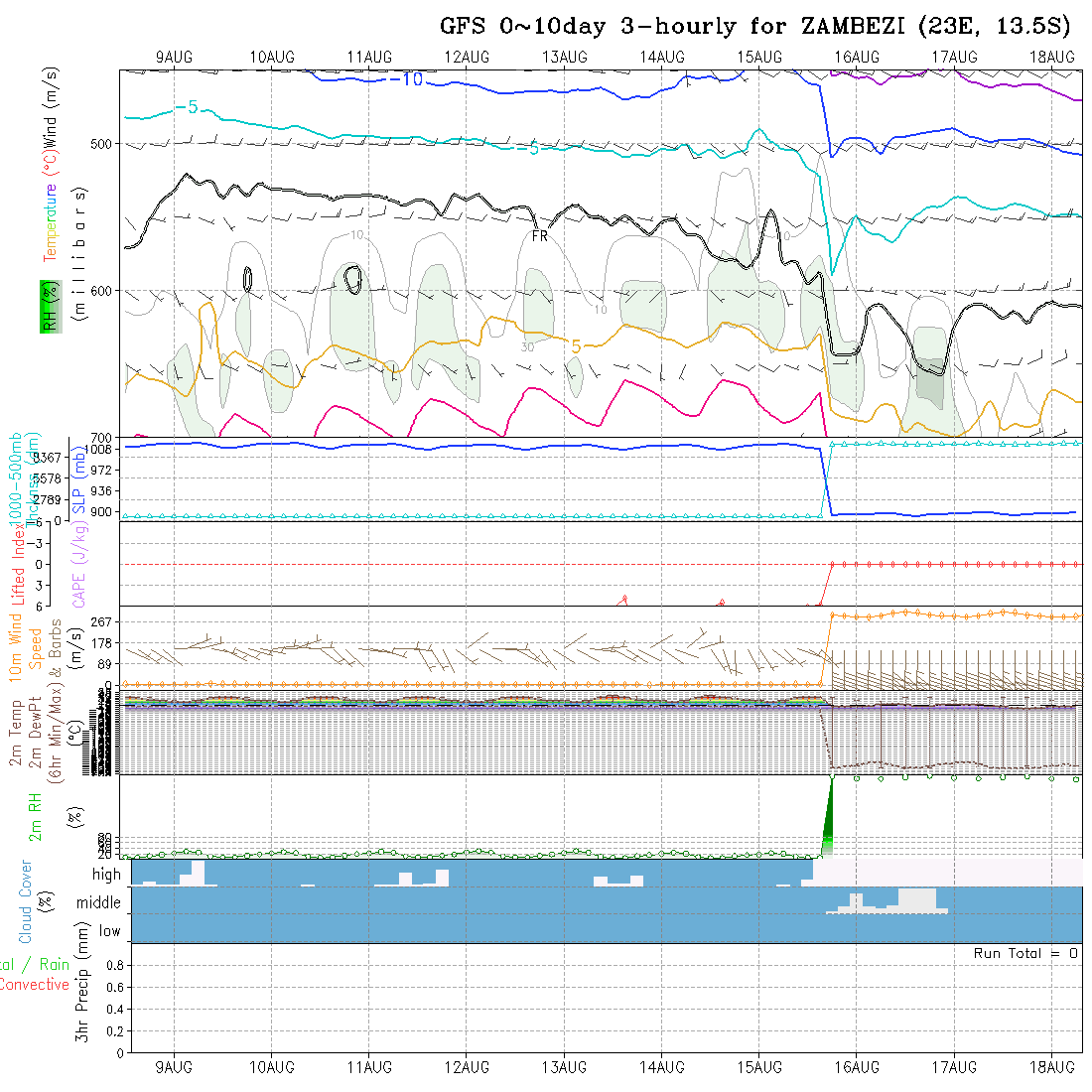This screenshot has height=1092, width=1092.
Task: Click the orange 5 temperature contour label
Action: tap(576, 346)
